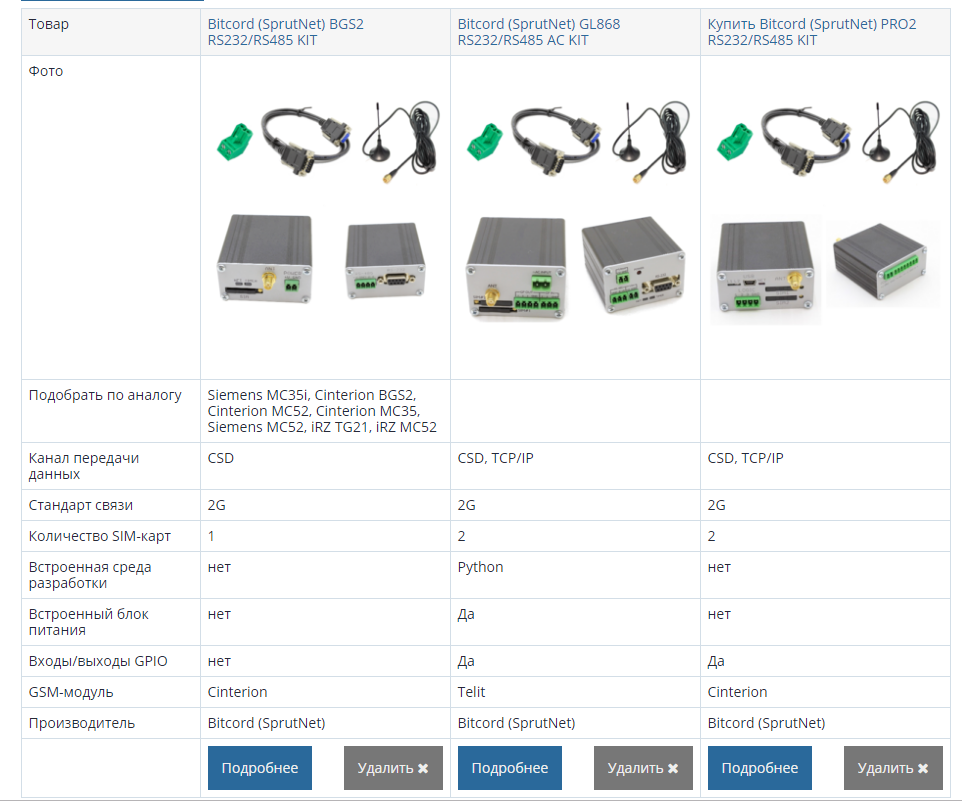
Task: Click the 'Фото' row label
Action: coord(46,71)
